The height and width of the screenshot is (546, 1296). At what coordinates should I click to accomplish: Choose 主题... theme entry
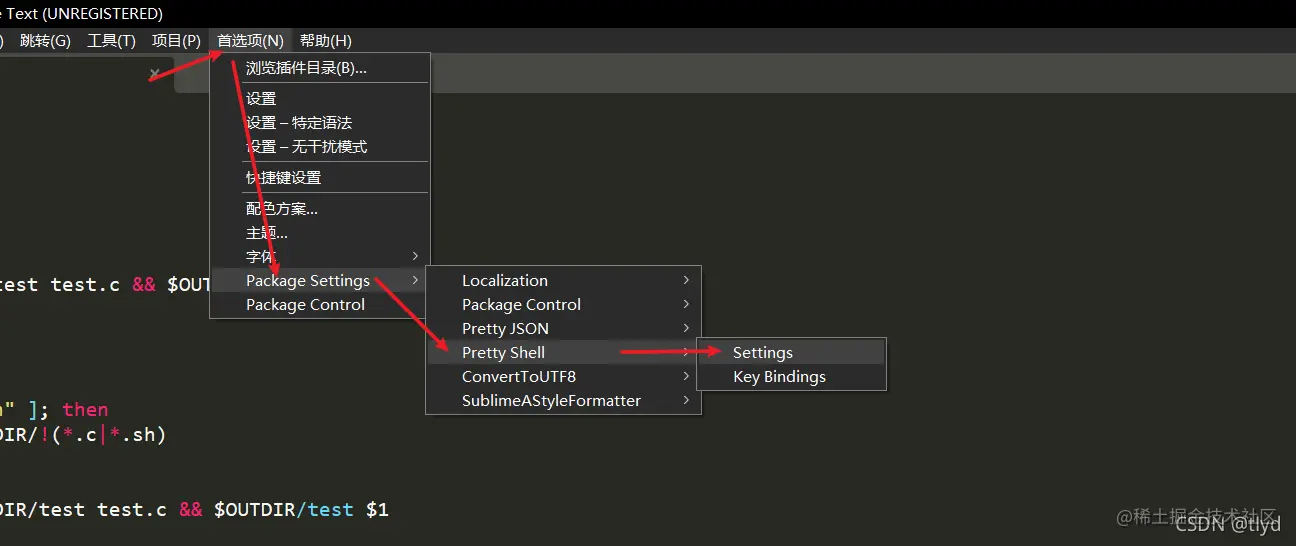(x=319, y=232)
